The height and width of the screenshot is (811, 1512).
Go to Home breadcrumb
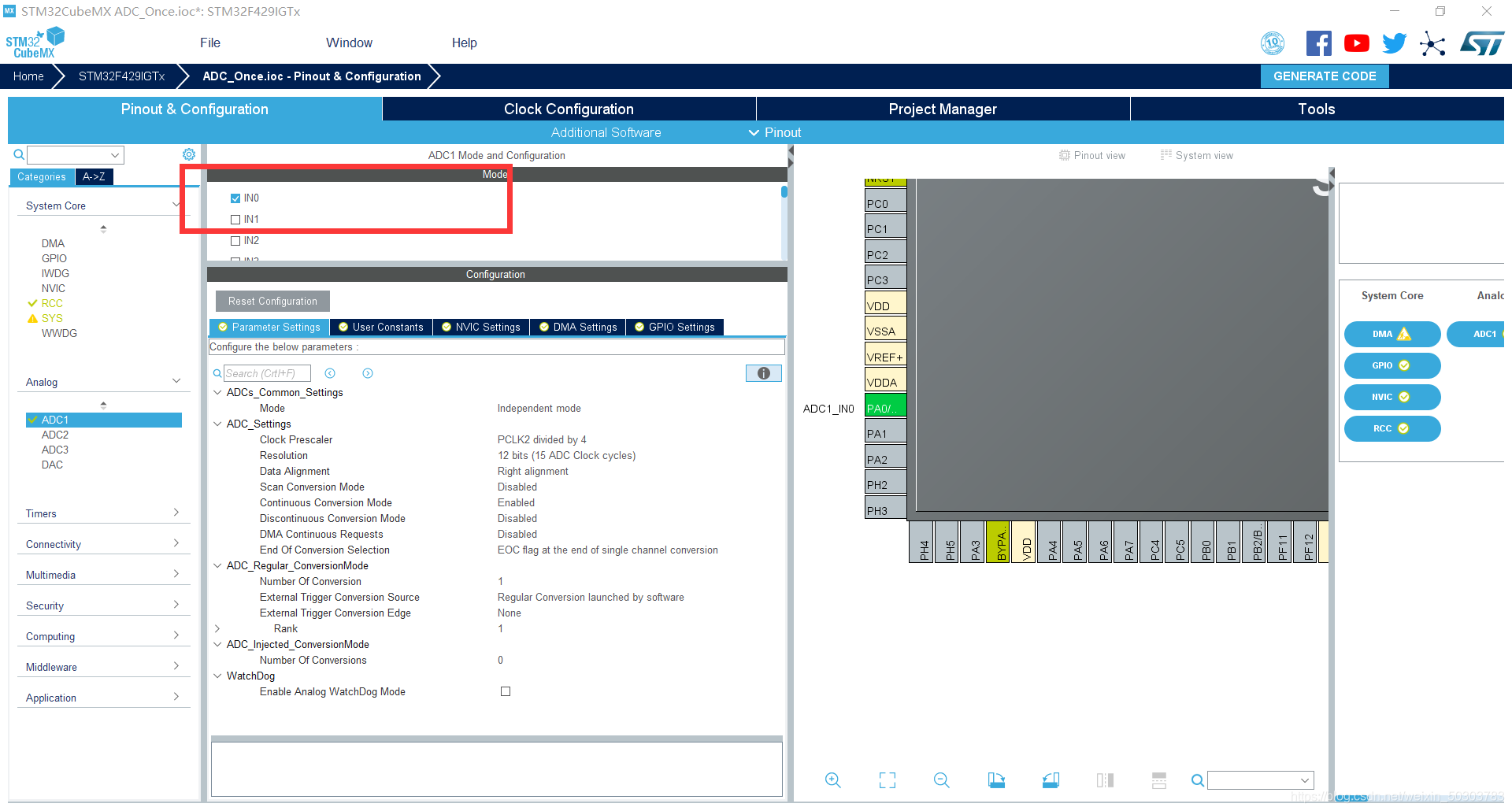[28, 76]
